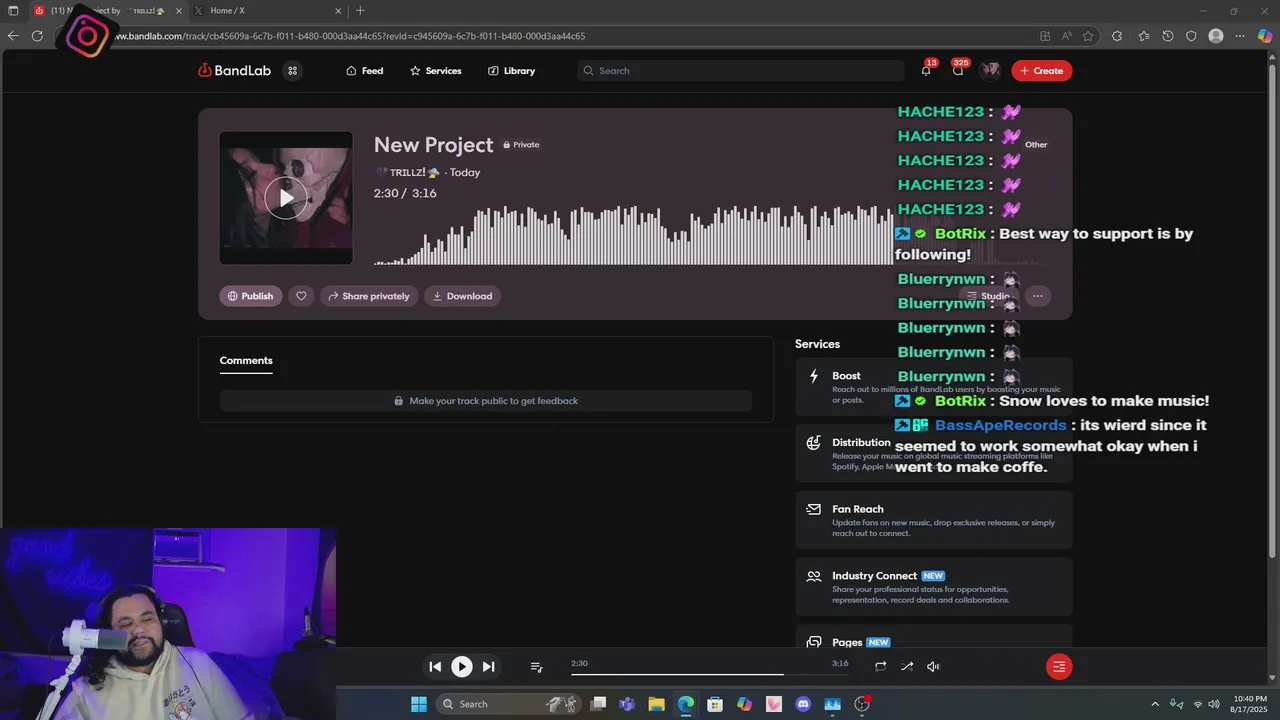The image size is (1280, 720).
Task: Play the track from cover art button
Action: [286, 198]
